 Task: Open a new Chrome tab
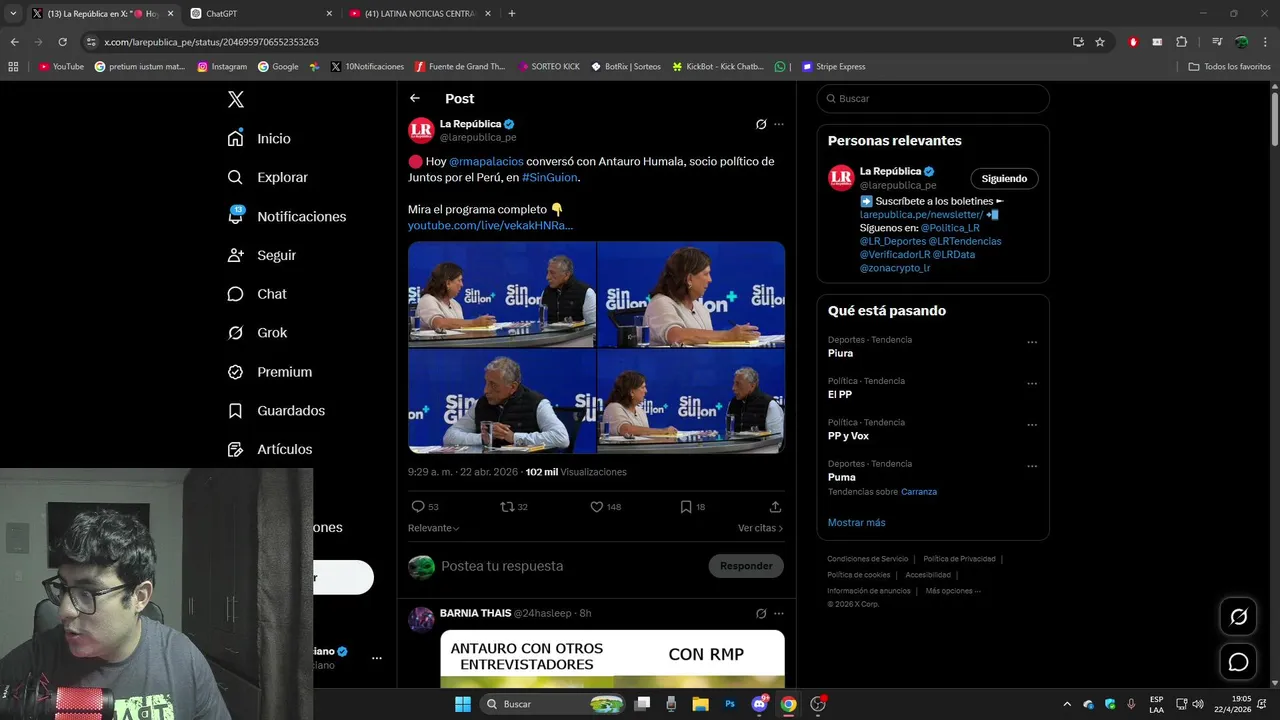point(512,13)
